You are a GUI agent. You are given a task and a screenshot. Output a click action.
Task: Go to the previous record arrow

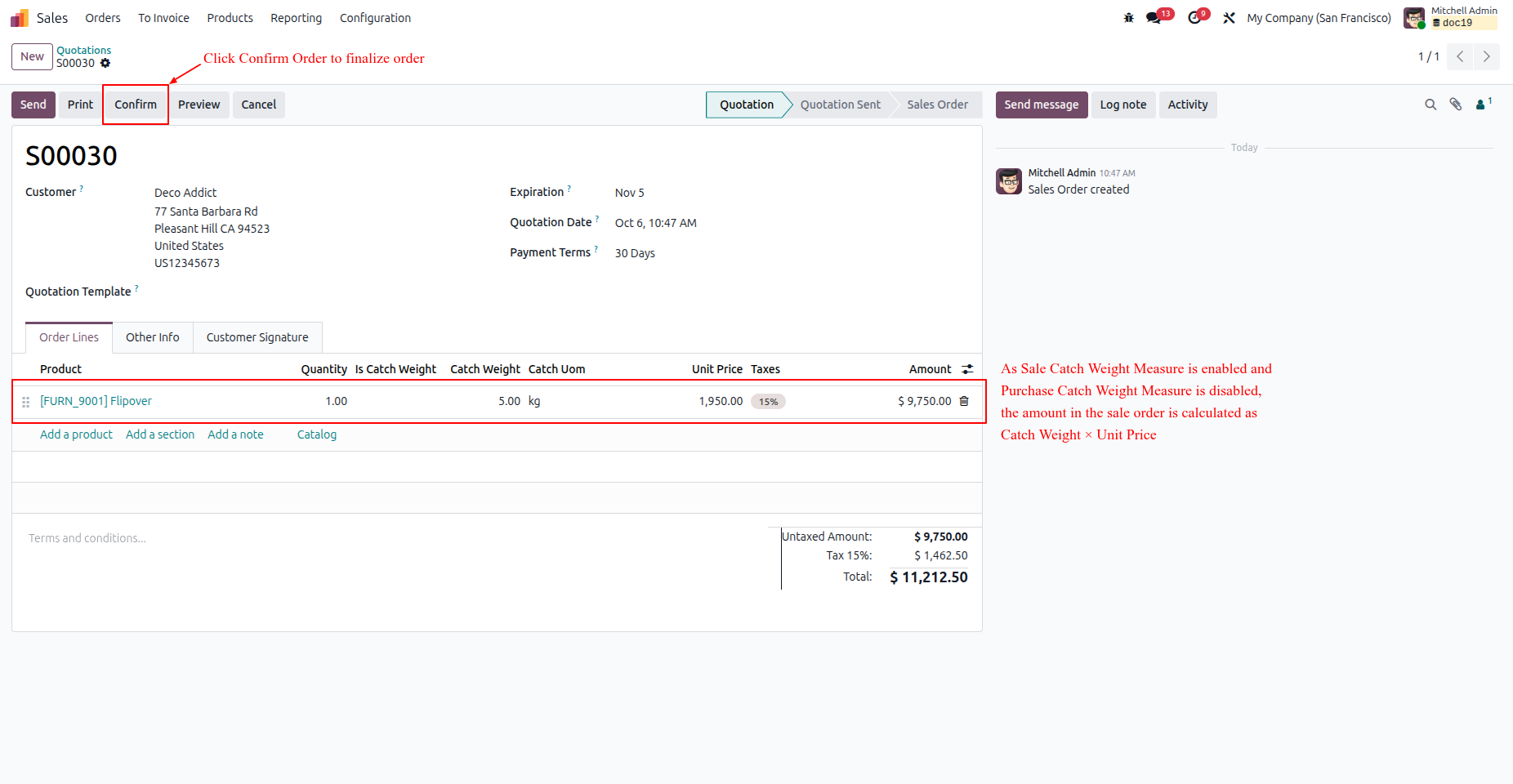1460,56
